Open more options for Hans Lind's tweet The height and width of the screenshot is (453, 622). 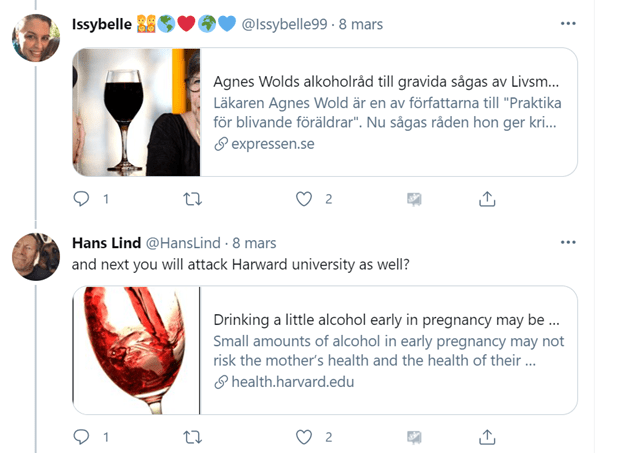click(568, 242)
